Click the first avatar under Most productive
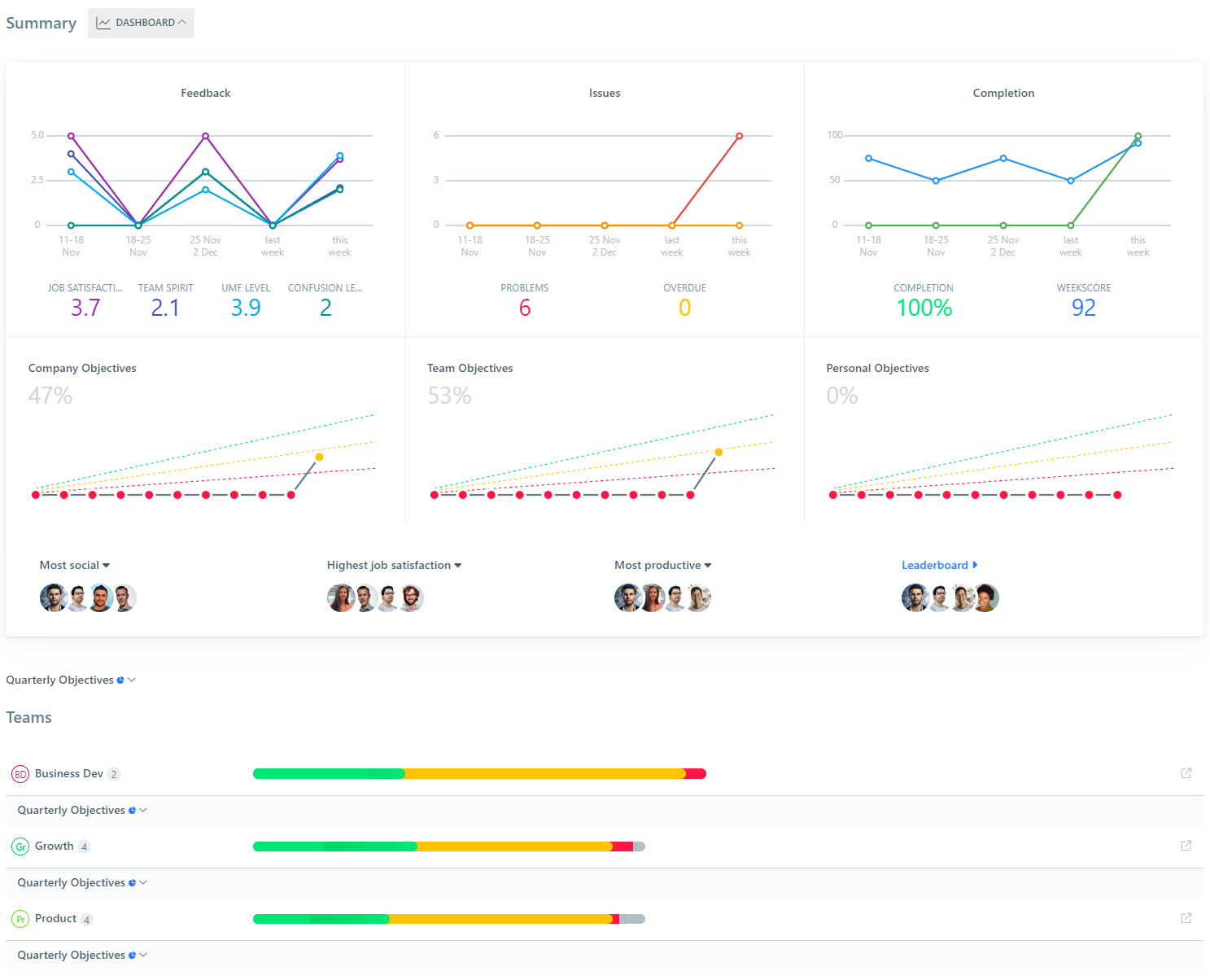Screen dimensions: 1210x980 [627, 597]
